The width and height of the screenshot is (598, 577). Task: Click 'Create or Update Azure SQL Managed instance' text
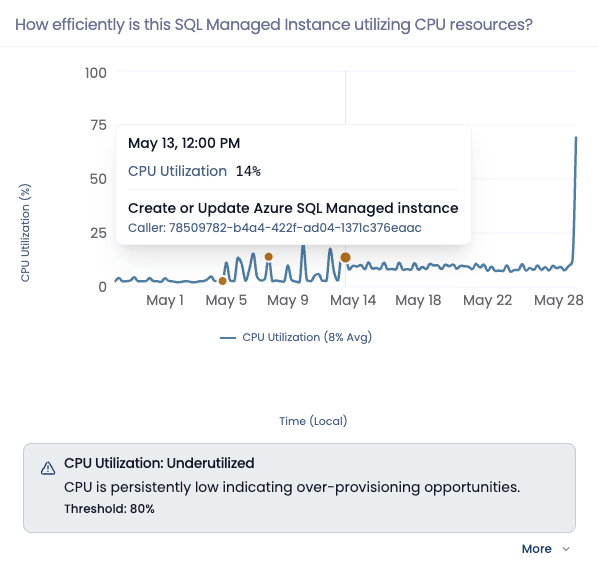point(293,208)
